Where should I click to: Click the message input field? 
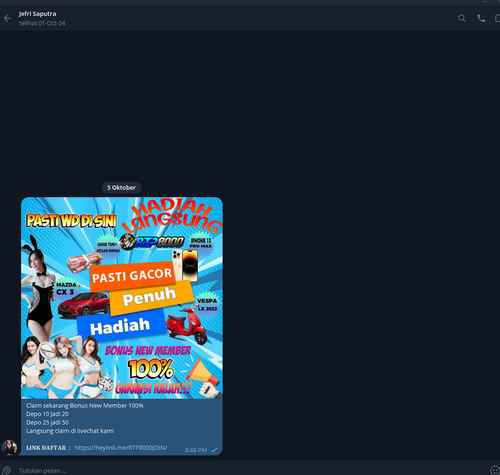pyautogui.click(x=250, y=470)
